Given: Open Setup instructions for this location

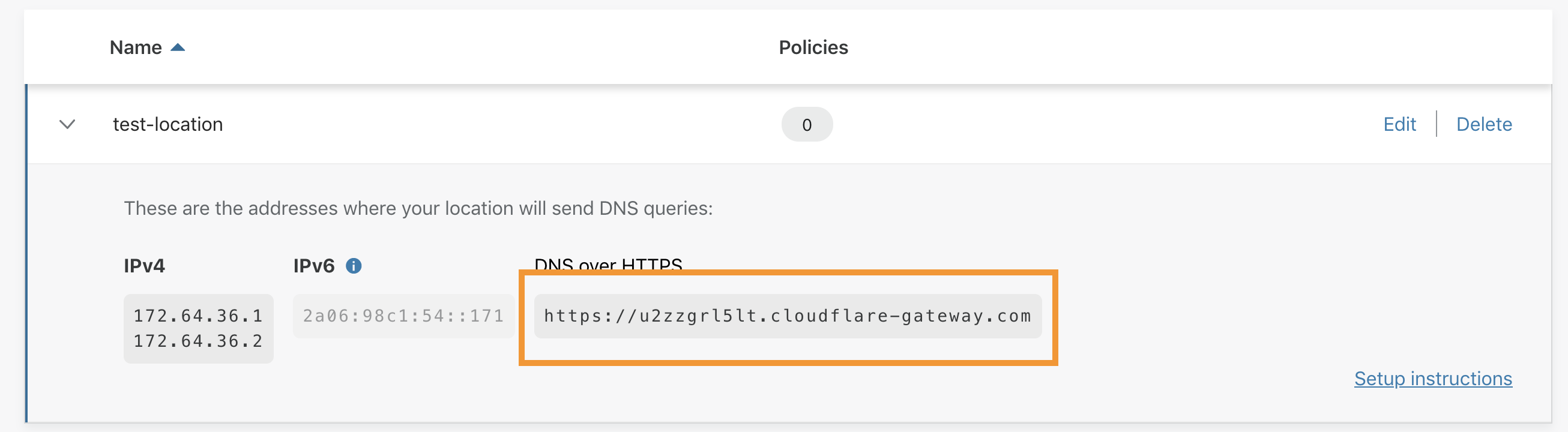Looking at the screenshot, I should [x=1433, y=379].
